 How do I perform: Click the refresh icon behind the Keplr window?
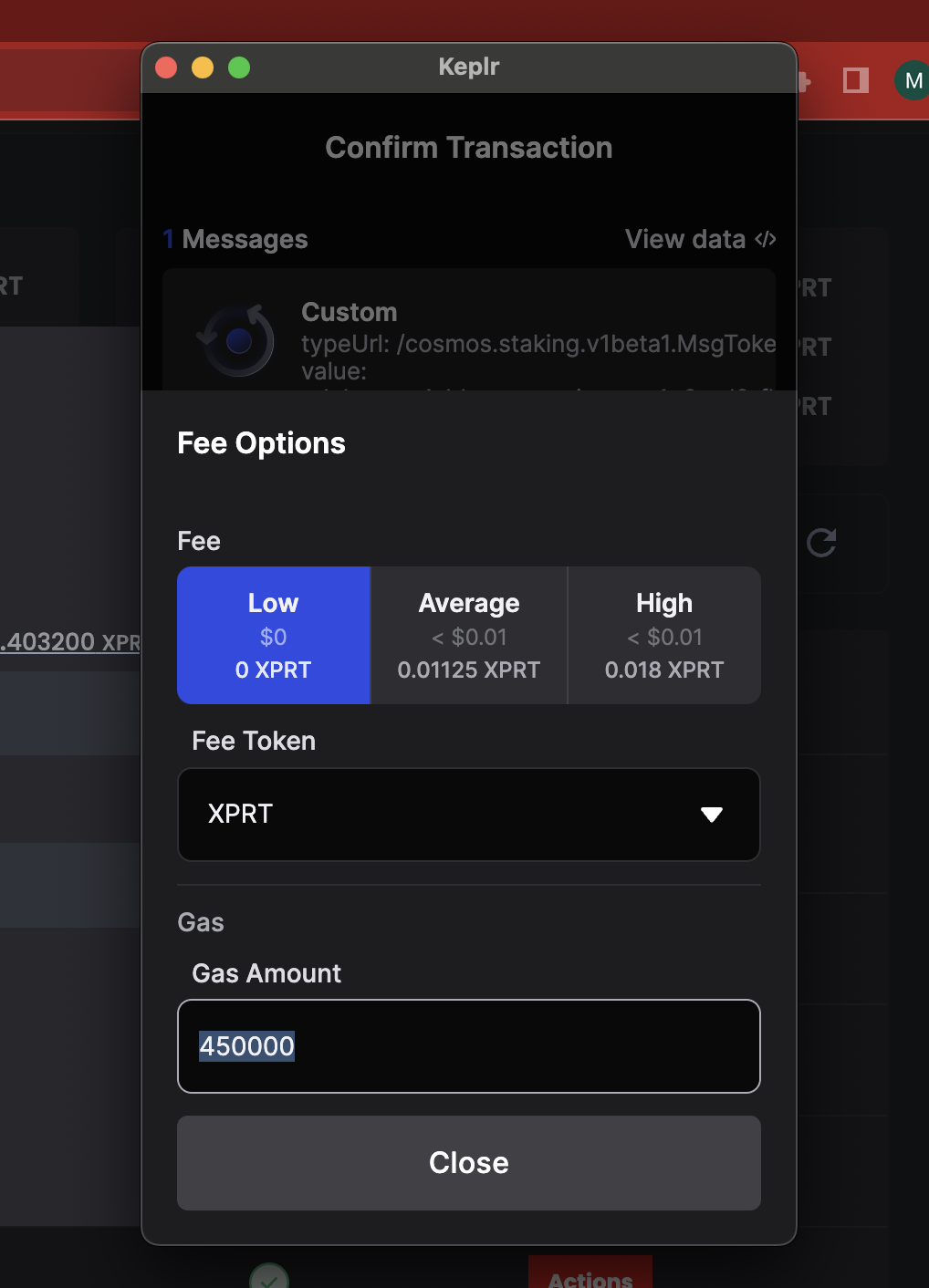[x=821, y=543]
